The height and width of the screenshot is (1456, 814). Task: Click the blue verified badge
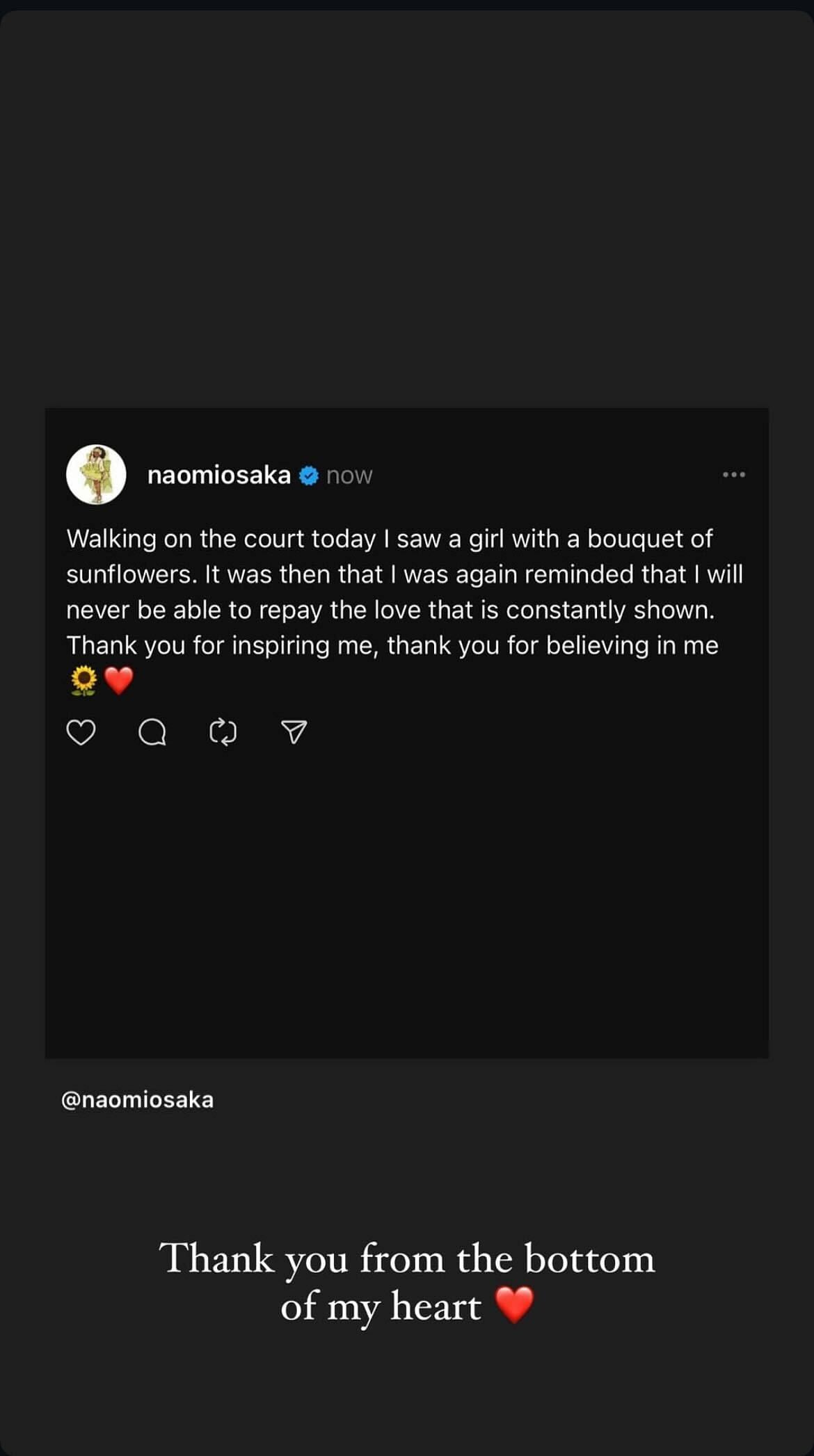pyautogui.click(x=309, y=476)
